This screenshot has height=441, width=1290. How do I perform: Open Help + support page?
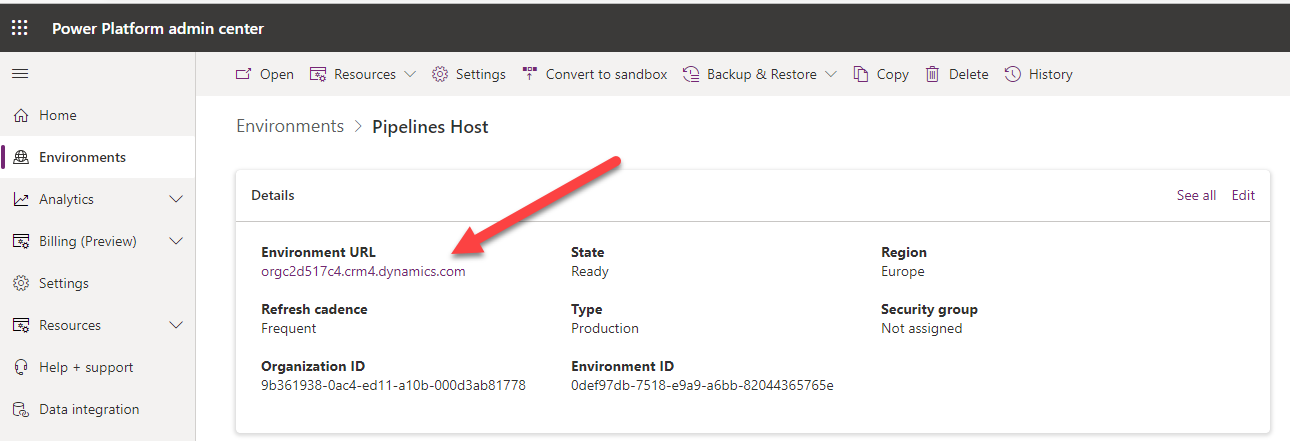pos(85,367)
